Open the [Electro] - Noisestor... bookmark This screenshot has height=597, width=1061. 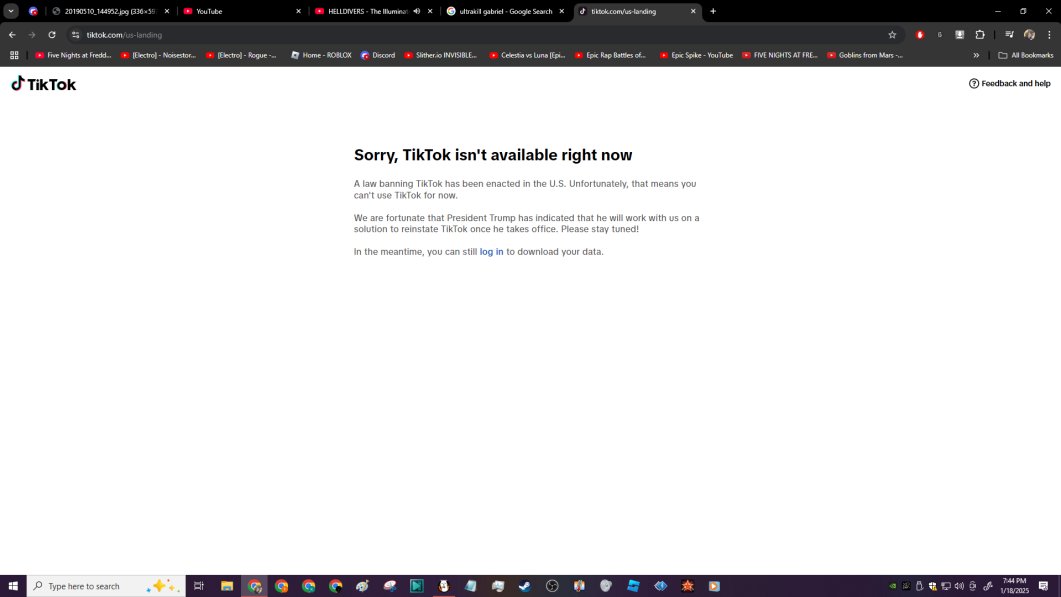(x=158, y=56)
